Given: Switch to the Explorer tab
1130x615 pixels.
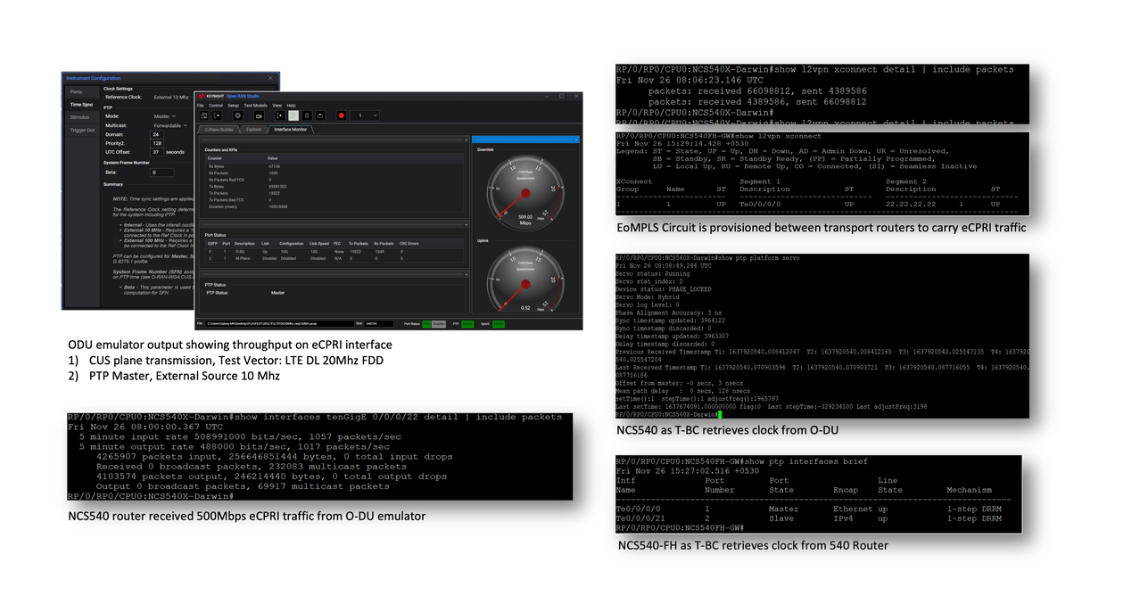Looking at the screenshot, I should pyautogui.click(x=254, y=129).
